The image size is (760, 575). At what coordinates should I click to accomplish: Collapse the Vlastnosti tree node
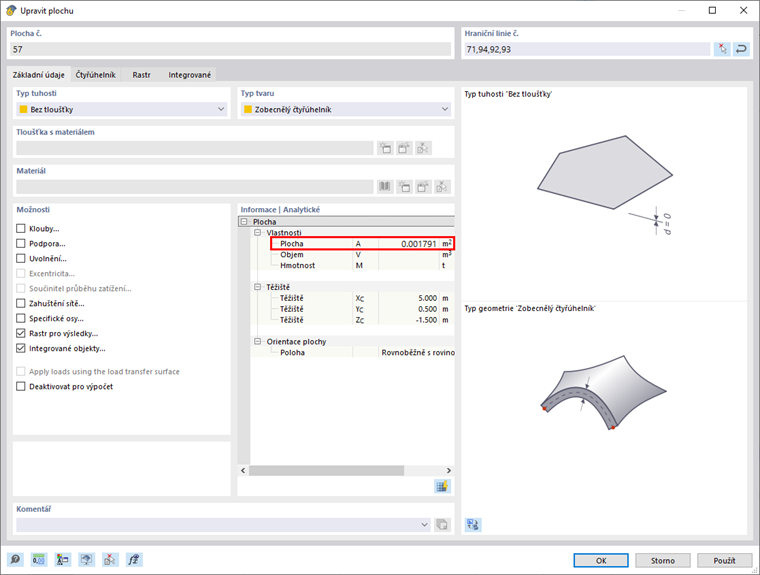click(258, 233)
